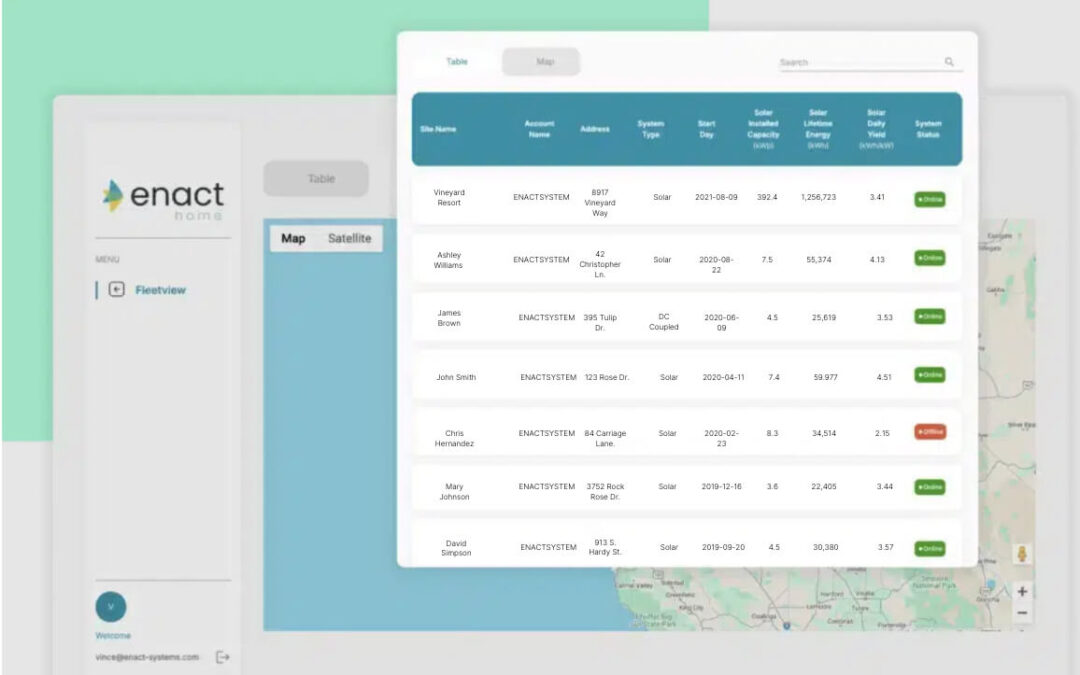Click the logout icon beside vince@enact-systems.com
The height and width of the screenshot is (675, 1080).
tap(222, 657)
